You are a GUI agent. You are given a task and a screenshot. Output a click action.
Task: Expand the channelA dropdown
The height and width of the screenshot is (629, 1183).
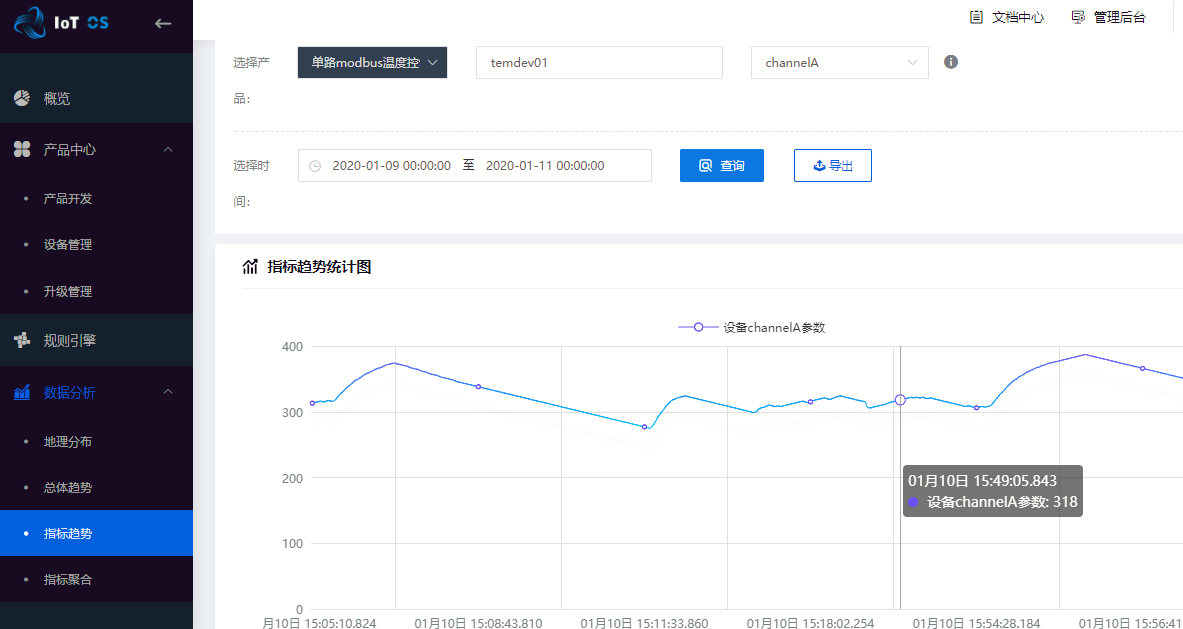(839, 62)
